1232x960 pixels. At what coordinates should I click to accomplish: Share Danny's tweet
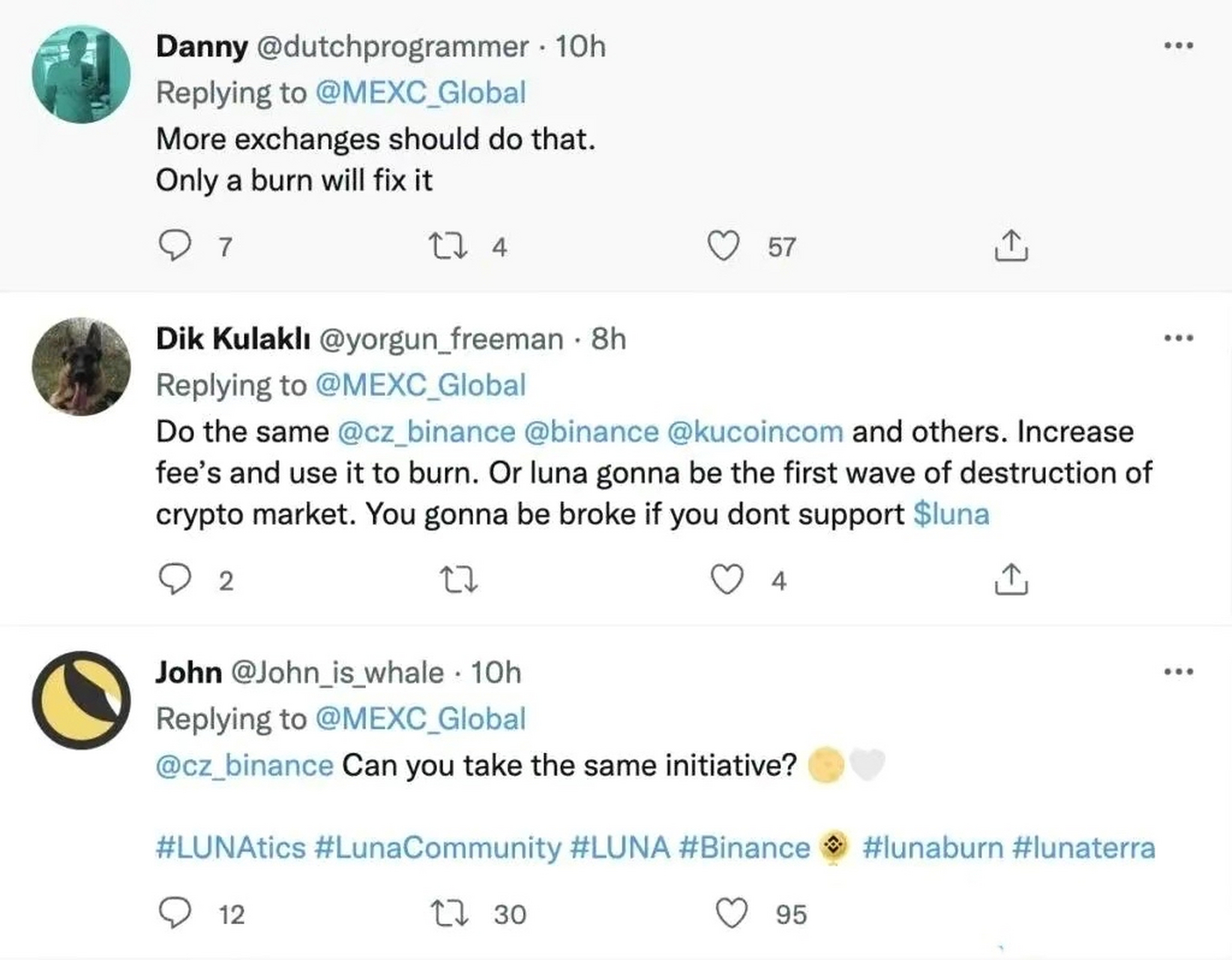1011,245
